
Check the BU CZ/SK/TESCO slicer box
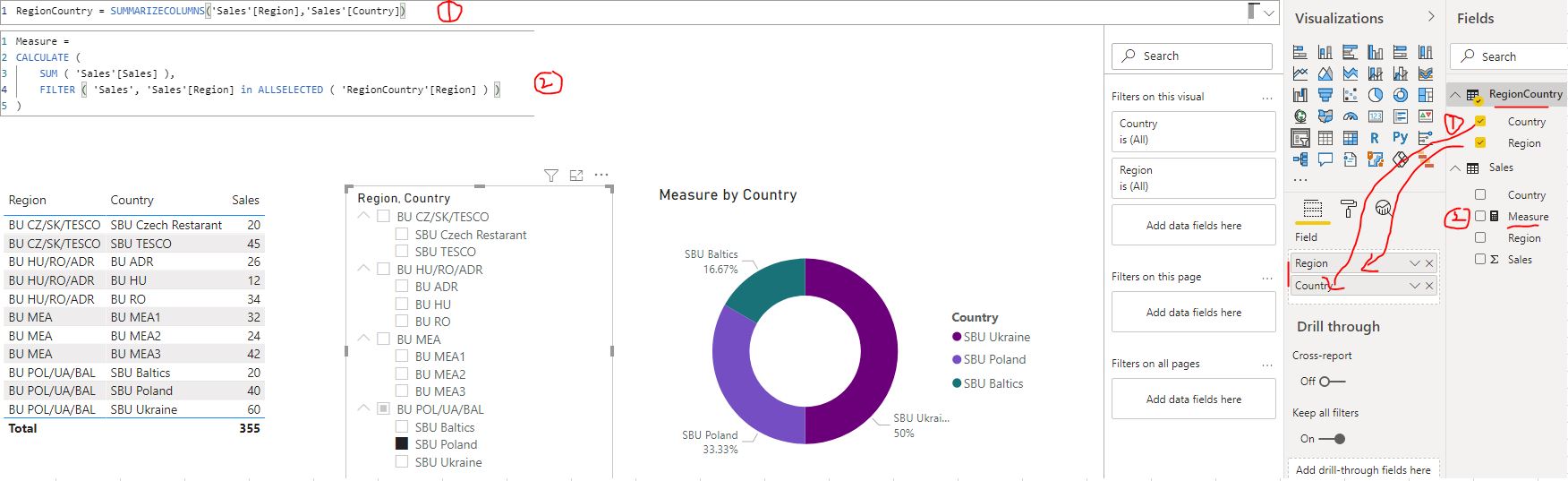(384, 217)
